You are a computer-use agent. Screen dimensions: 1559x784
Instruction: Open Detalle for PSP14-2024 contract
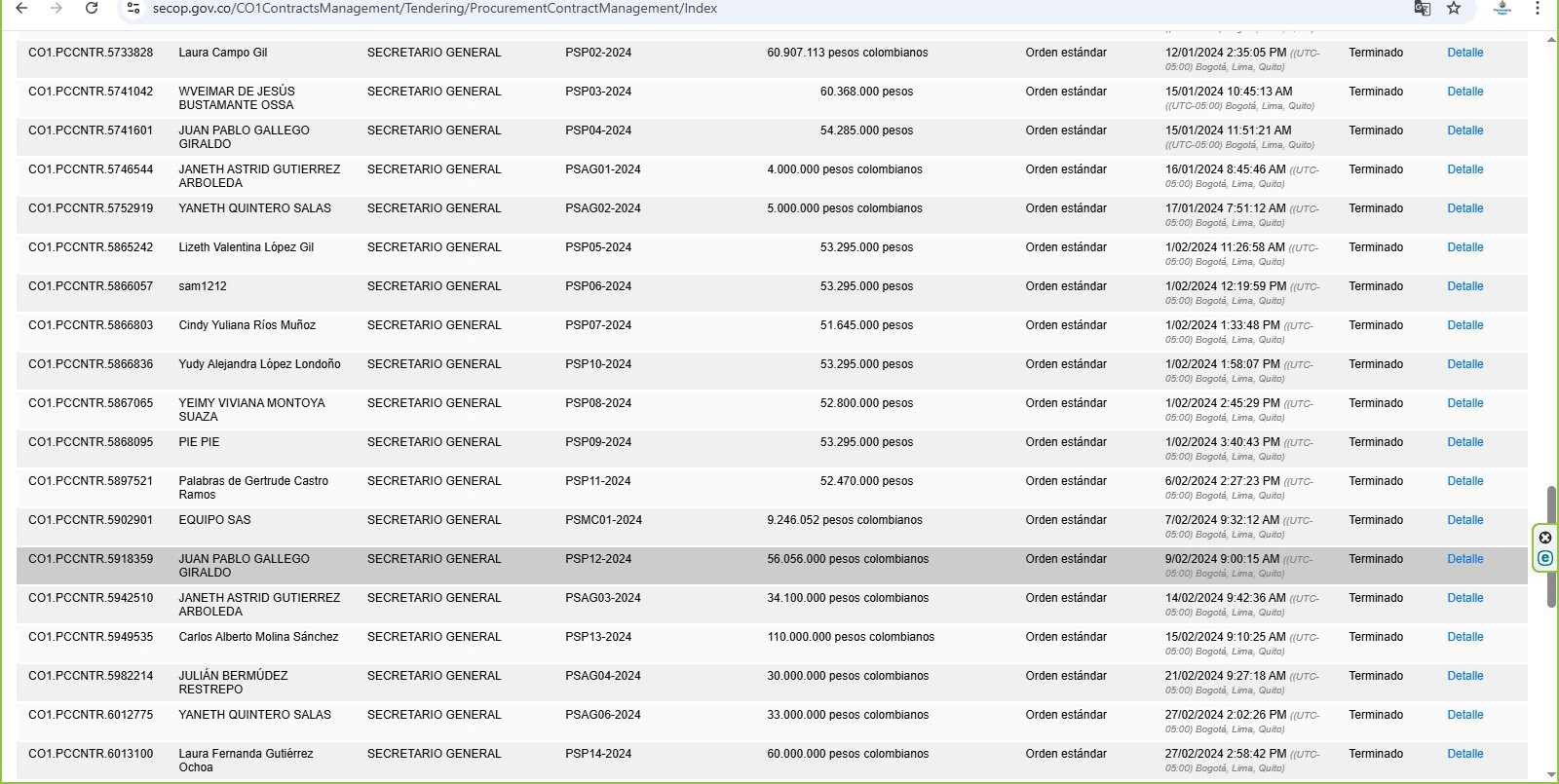[1464, 754]
